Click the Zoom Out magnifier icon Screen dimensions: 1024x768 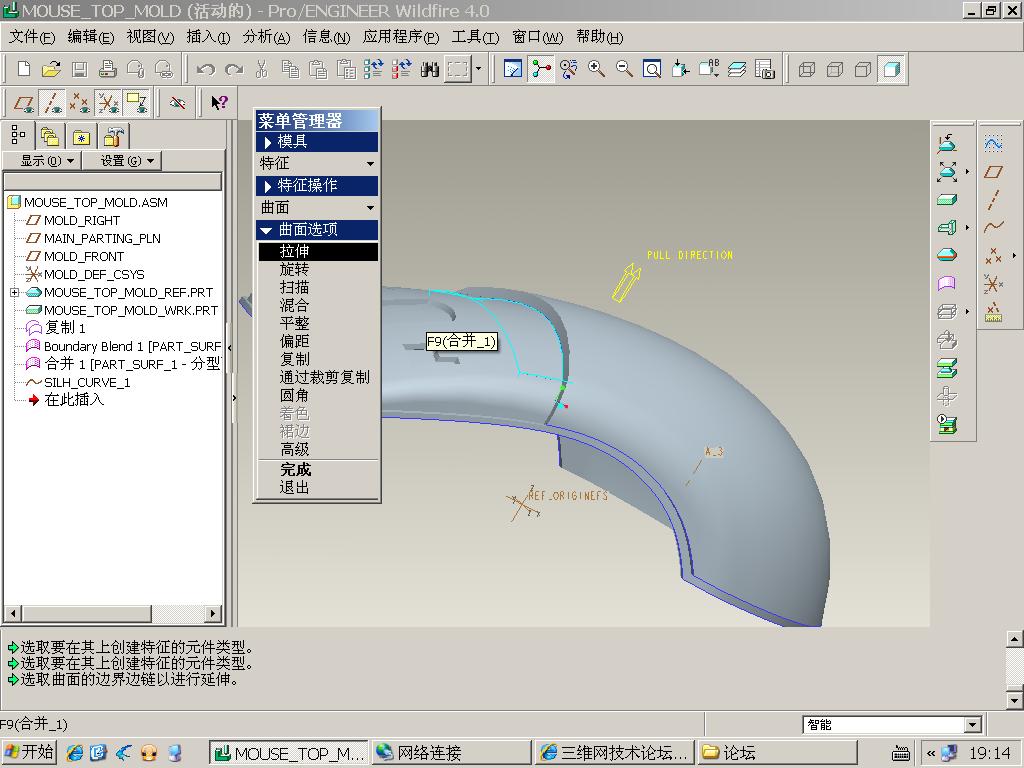tap(624, 69)
